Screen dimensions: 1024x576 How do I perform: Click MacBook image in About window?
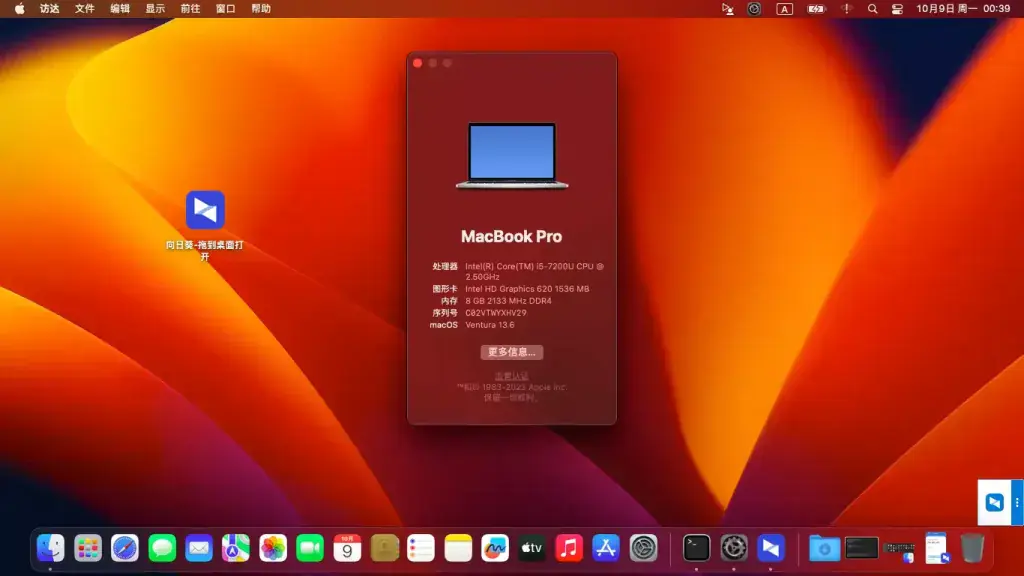pyautogui.click(x=512, y=155)
